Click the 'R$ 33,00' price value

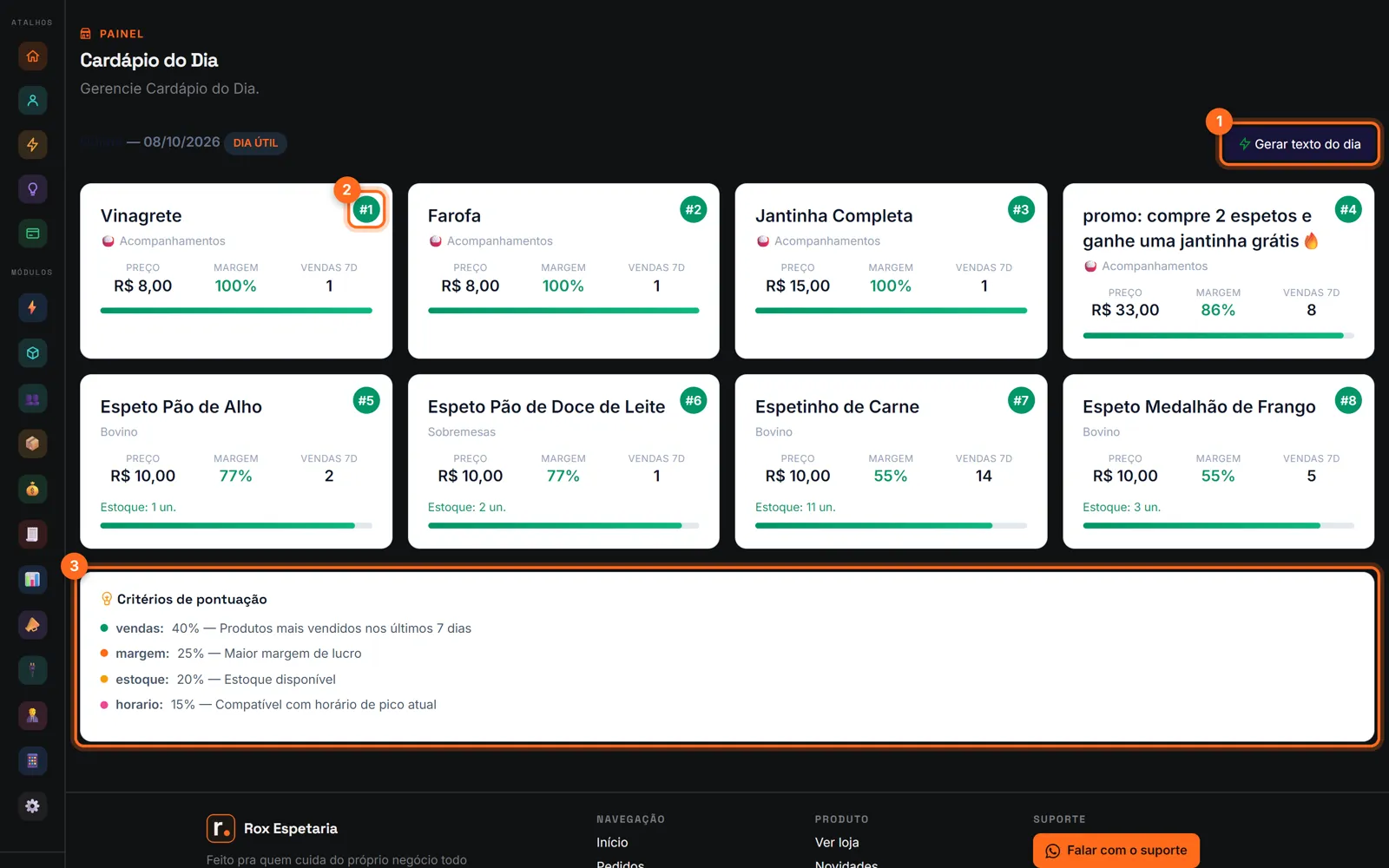point(1125,310)
